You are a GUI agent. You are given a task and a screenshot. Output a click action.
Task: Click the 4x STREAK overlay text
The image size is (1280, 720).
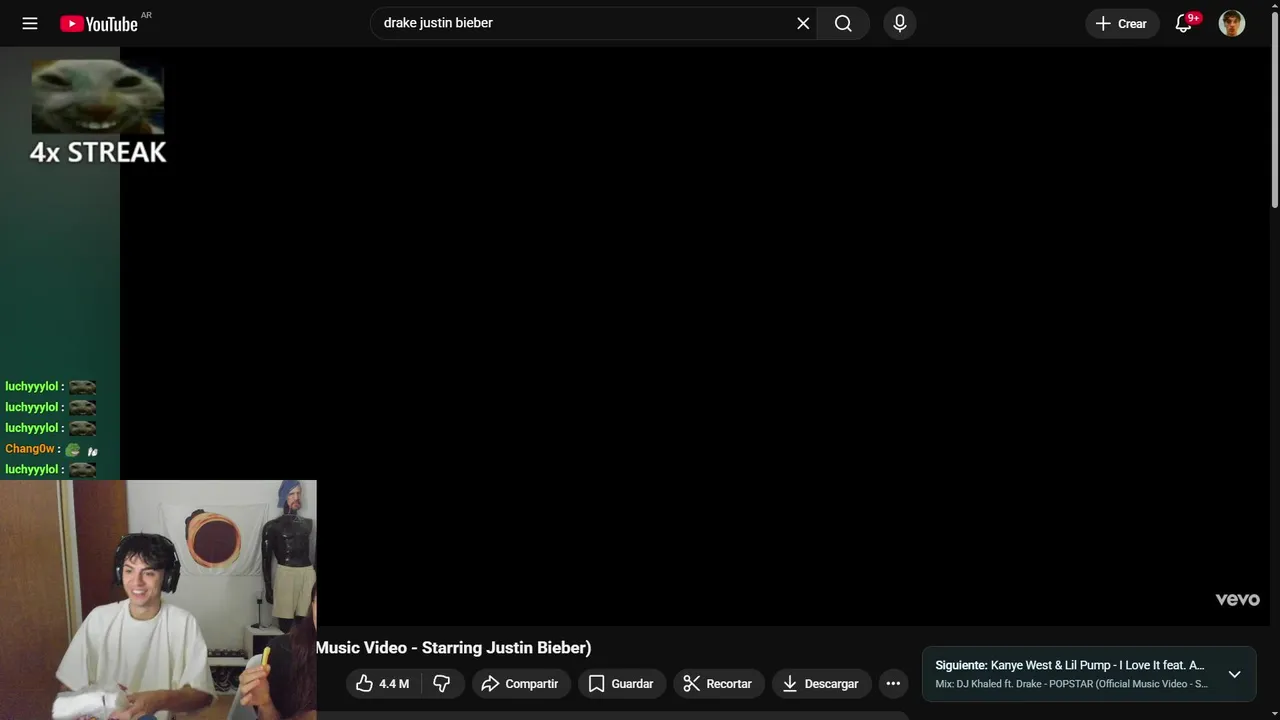tap(98, 152)
